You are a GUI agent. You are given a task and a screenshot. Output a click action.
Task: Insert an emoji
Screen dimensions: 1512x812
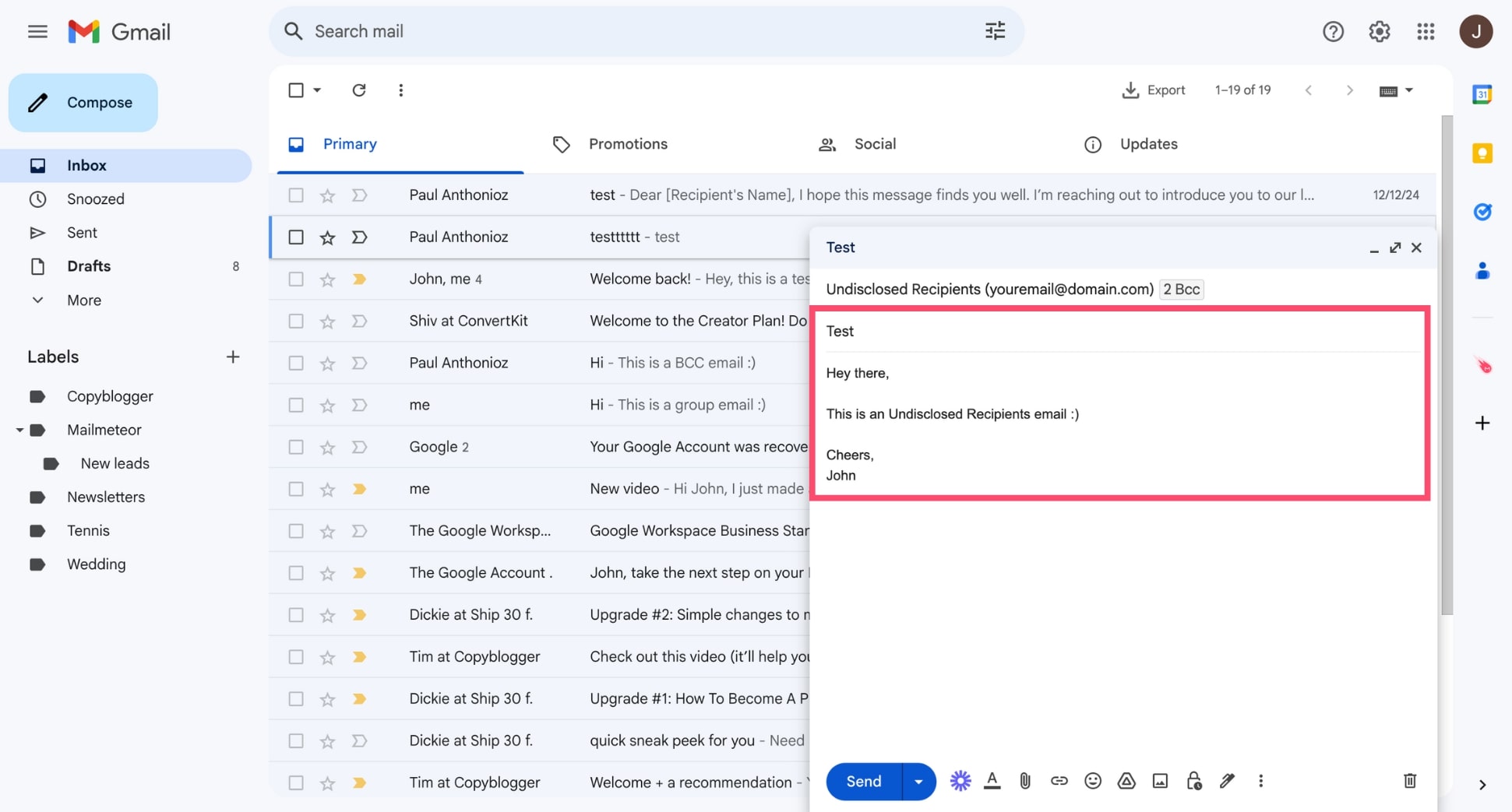tap(1093, 781)
